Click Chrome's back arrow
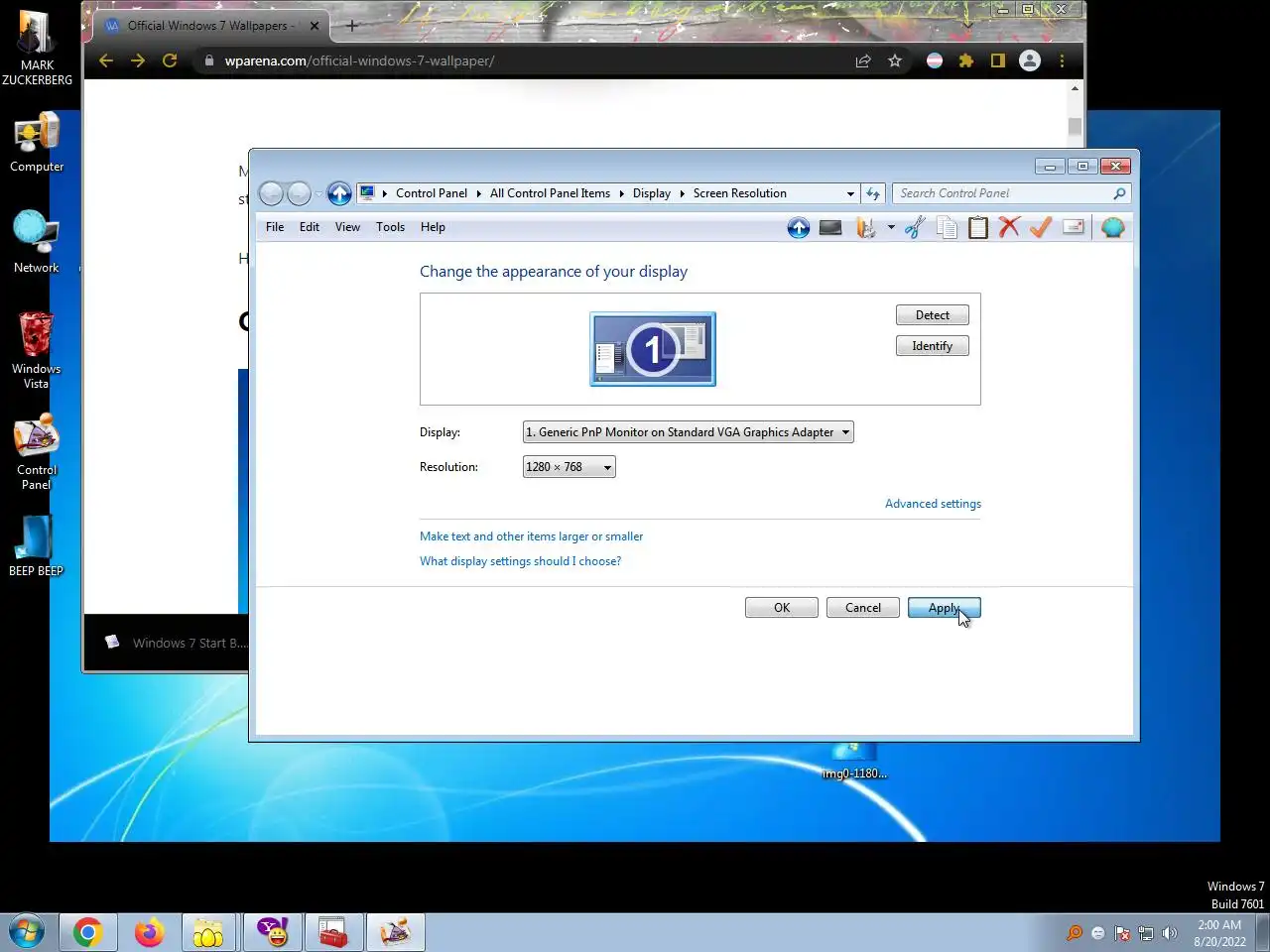This screenshot has width=1270, height=952. tap(106, 60)
